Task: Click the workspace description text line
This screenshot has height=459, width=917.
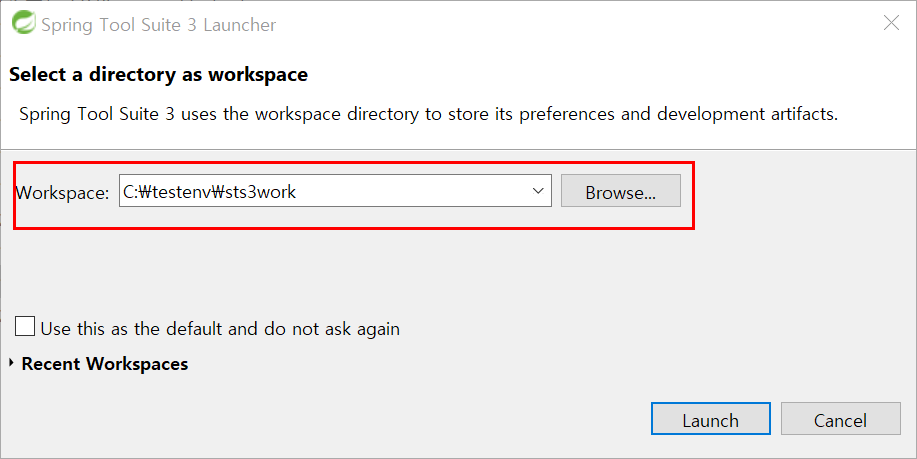Action: tap(428, 113)
